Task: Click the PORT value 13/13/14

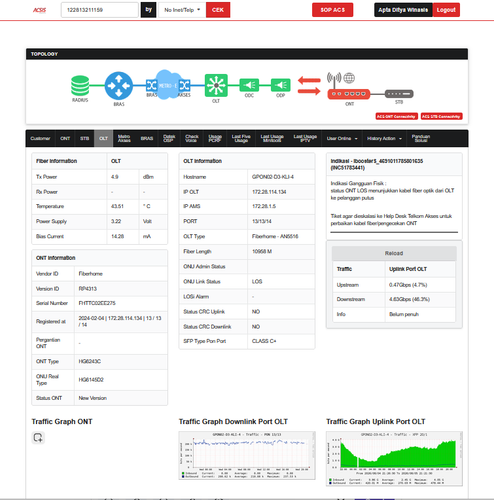Action: pos(262,221)
